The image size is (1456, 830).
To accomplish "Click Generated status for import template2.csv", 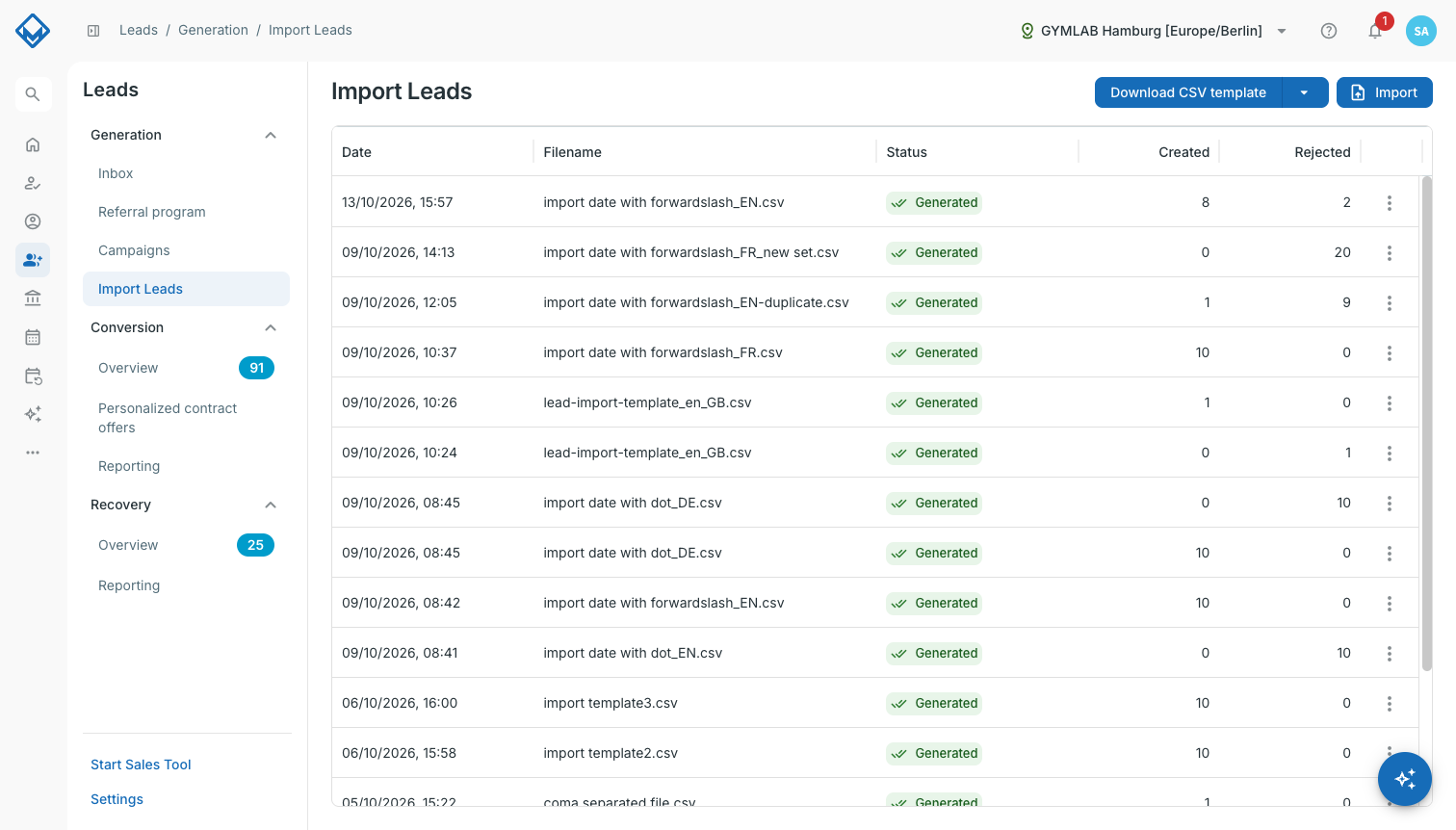I will tap(934, 753).
